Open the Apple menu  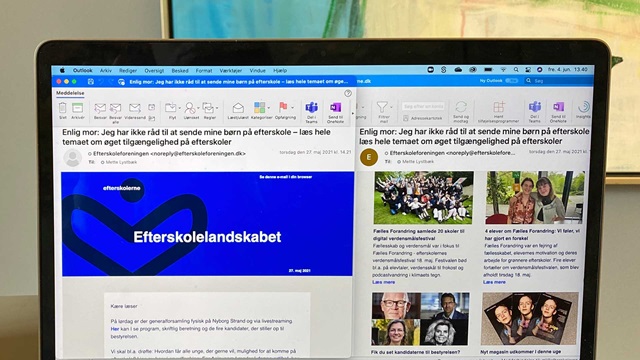(x=62, y=70)
